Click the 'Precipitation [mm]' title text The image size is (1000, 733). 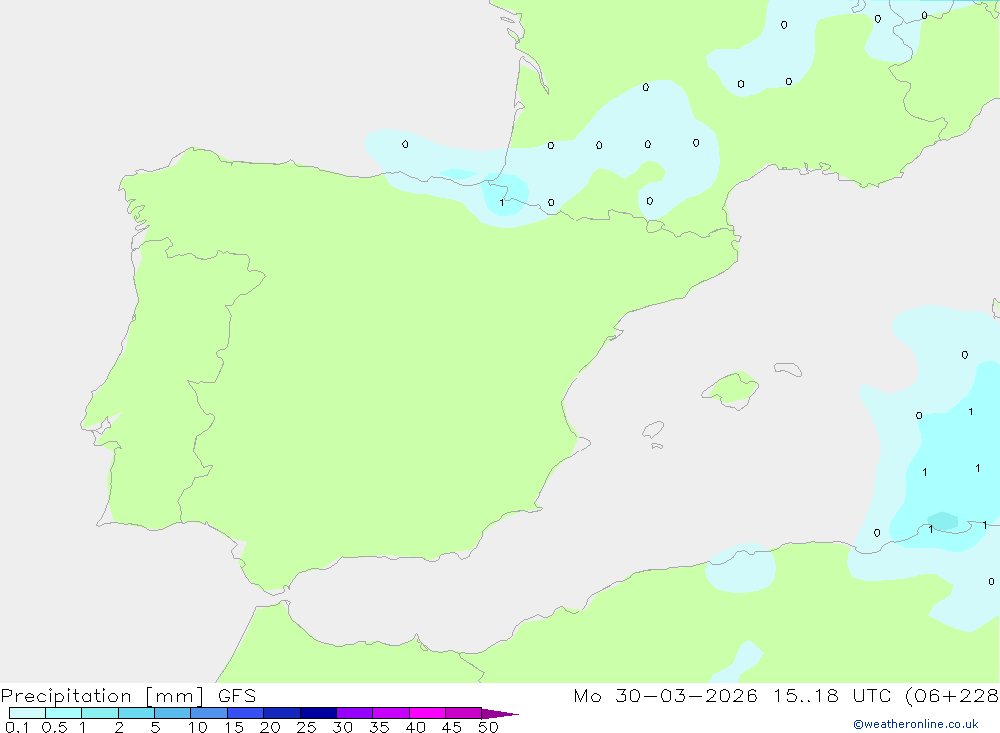tap(103, 696)
